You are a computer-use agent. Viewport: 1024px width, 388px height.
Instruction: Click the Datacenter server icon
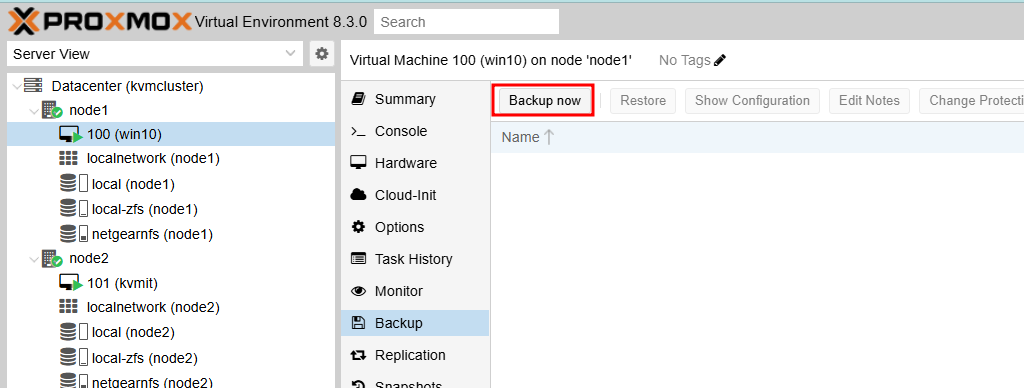[x=34, y=86]
